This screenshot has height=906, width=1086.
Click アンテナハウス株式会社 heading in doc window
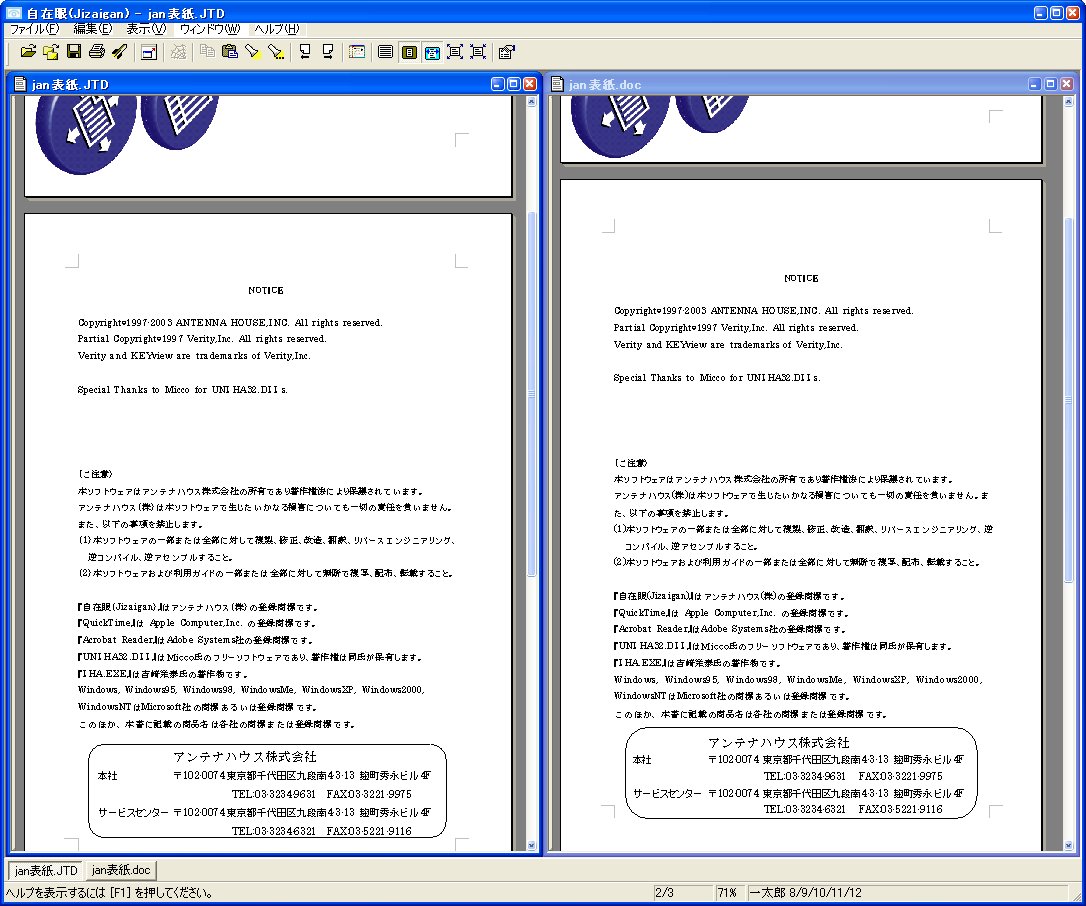tap(779, 742)
